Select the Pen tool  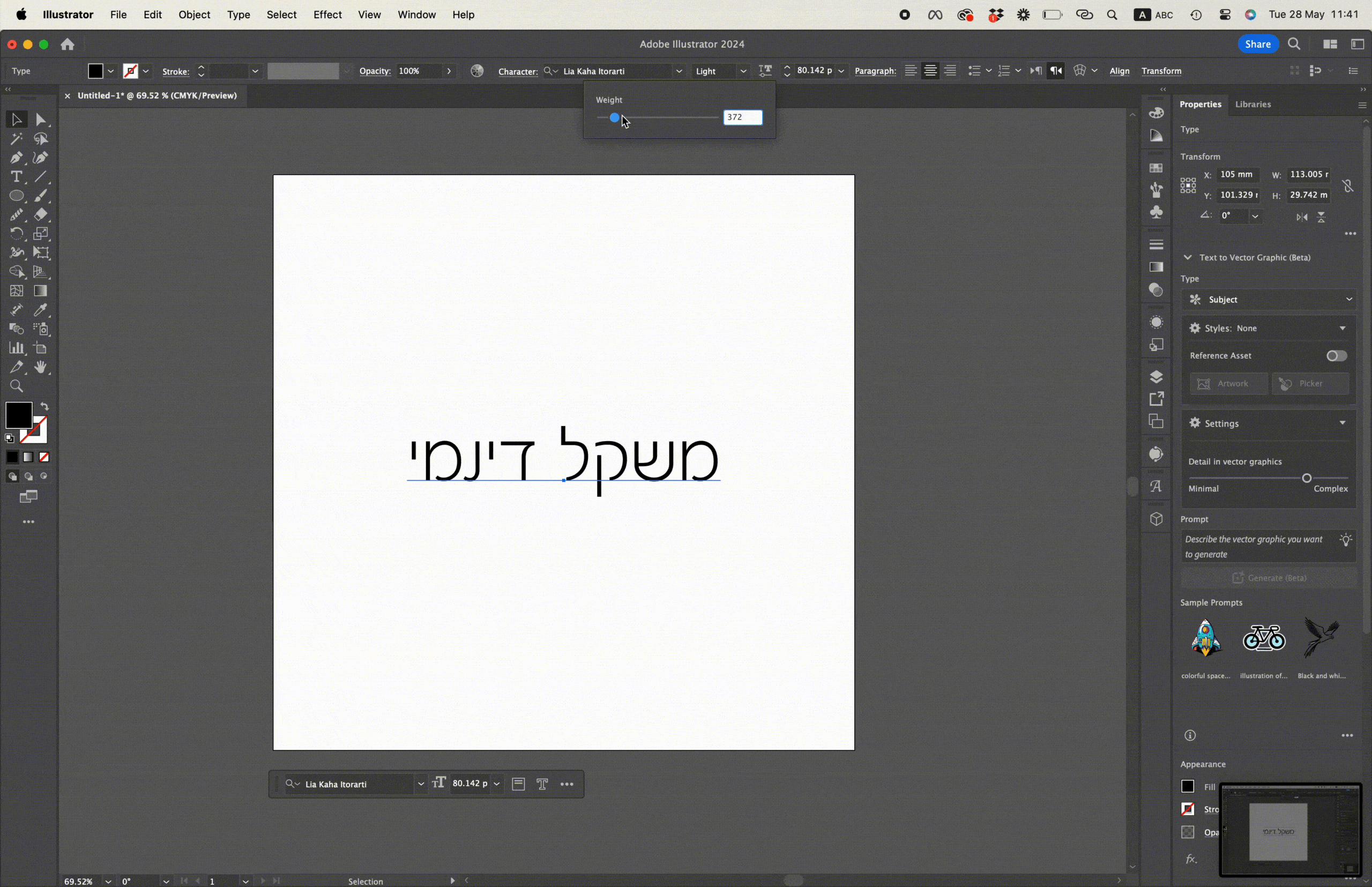coord(16,158)
